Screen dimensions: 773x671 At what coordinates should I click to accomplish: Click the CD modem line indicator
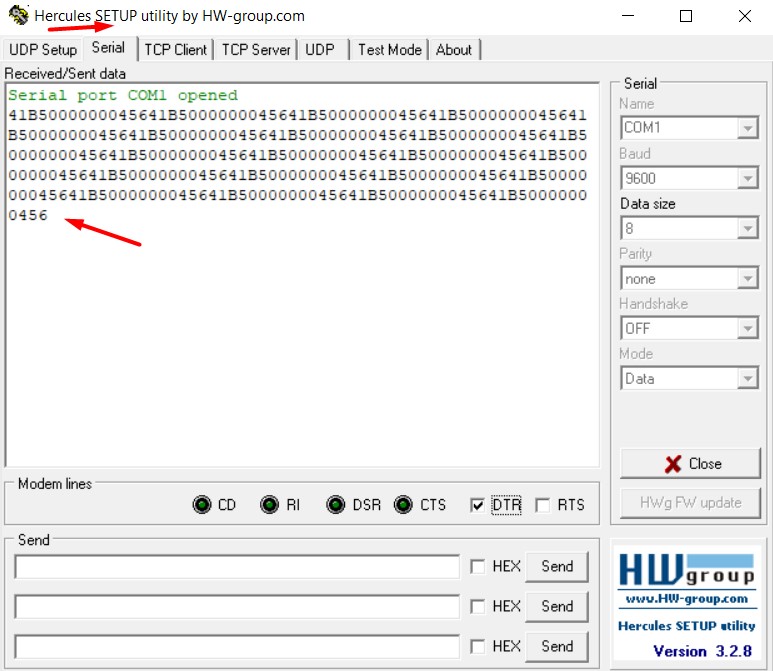click(202, 504)
